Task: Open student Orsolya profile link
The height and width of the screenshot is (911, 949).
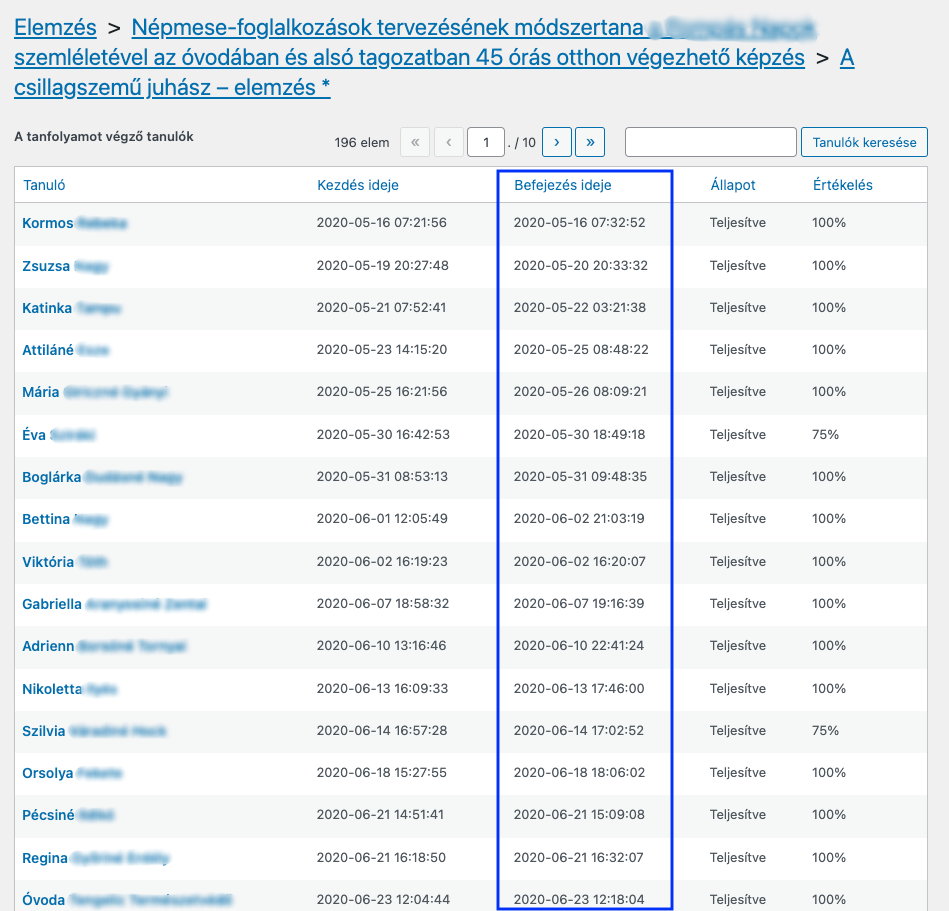Action: (x=72, y=773)
